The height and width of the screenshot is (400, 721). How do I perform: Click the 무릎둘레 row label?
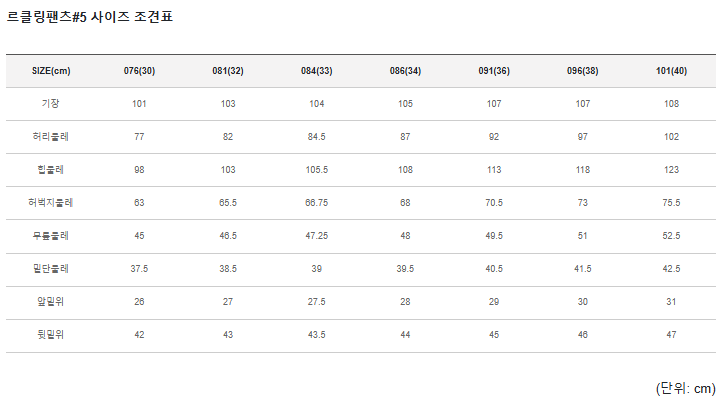pos(51,236)
